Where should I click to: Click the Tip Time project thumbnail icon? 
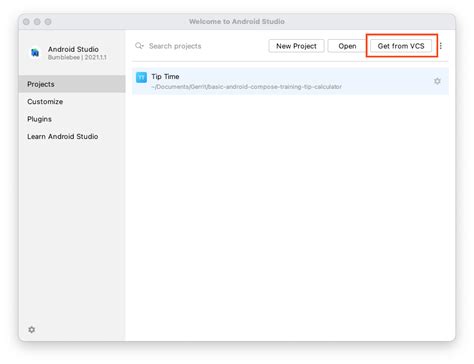click(x=141, y=77)
